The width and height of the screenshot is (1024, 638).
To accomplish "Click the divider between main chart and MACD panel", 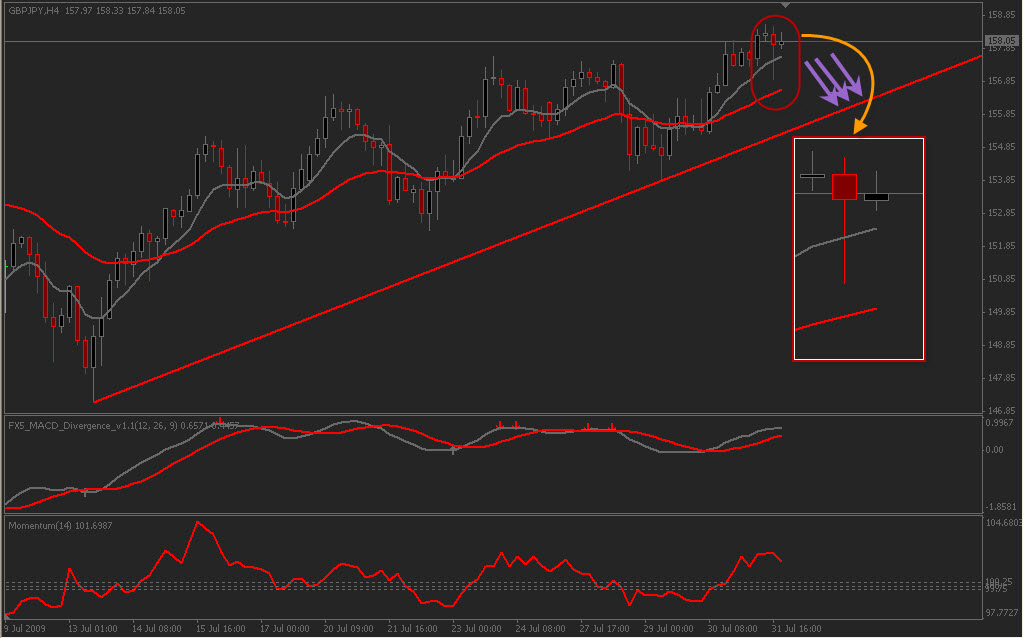I will point(490,414).
